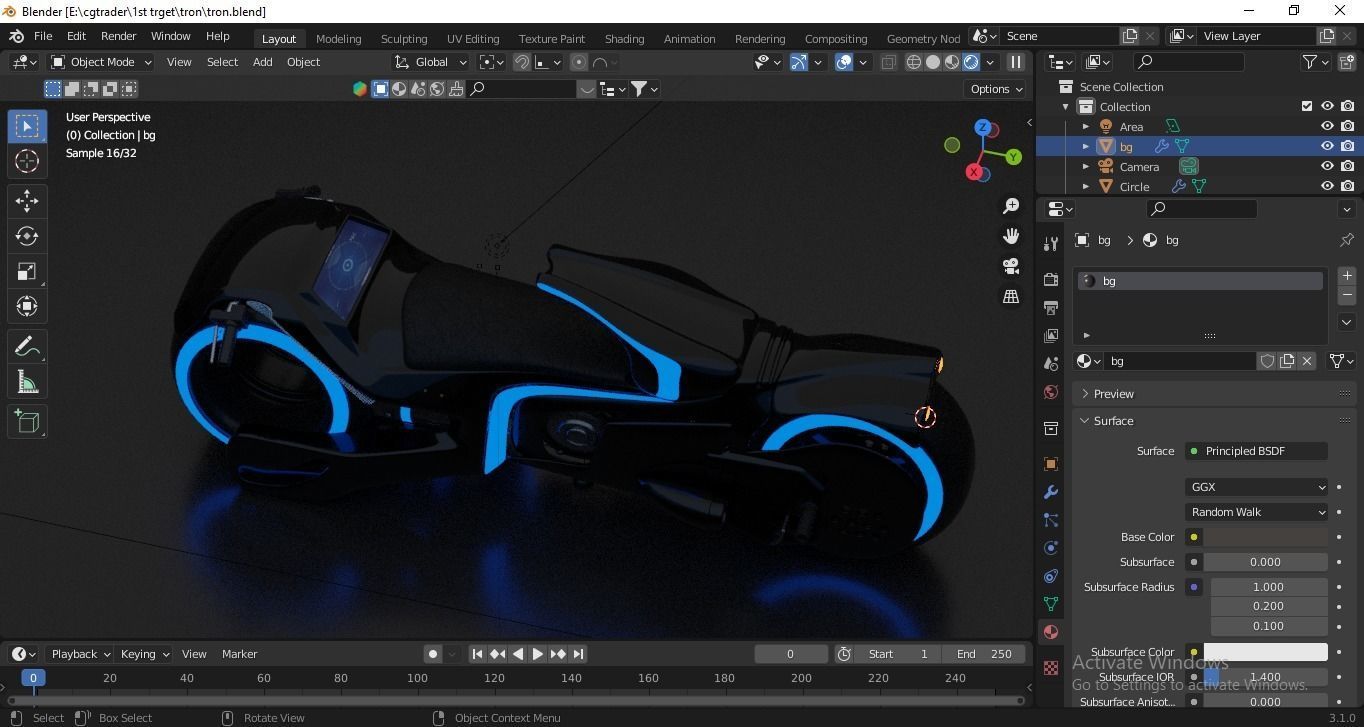Screen dimensions: 1364x727
Task: Toggle camera view with the camera gizmo
Action: coord(1011,266)
